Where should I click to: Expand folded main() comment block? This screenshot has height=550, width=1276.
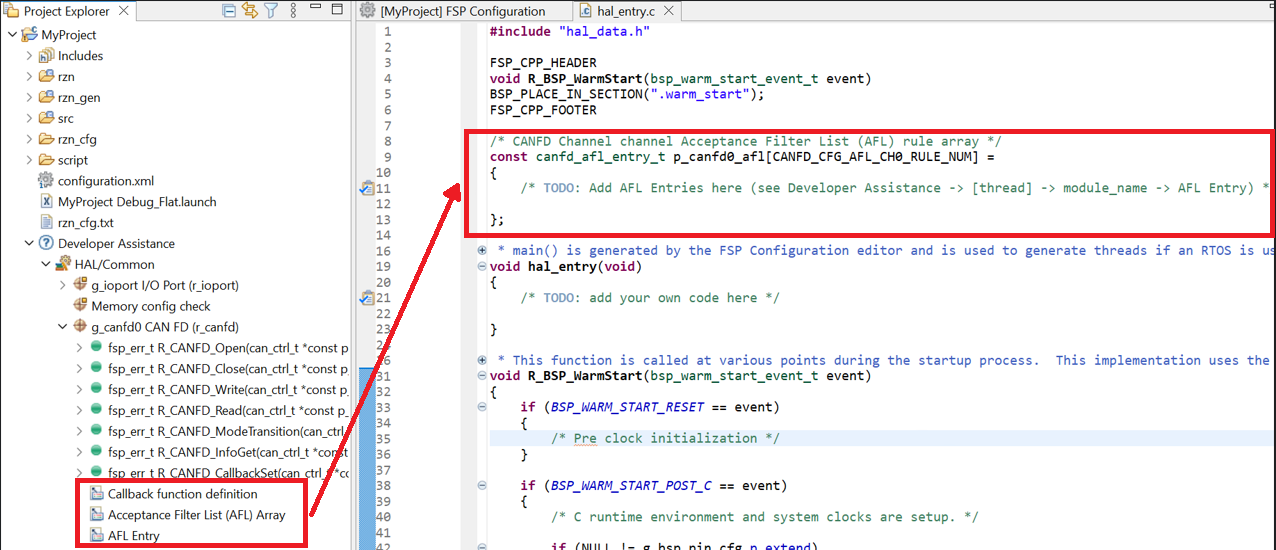coord(482,251)
